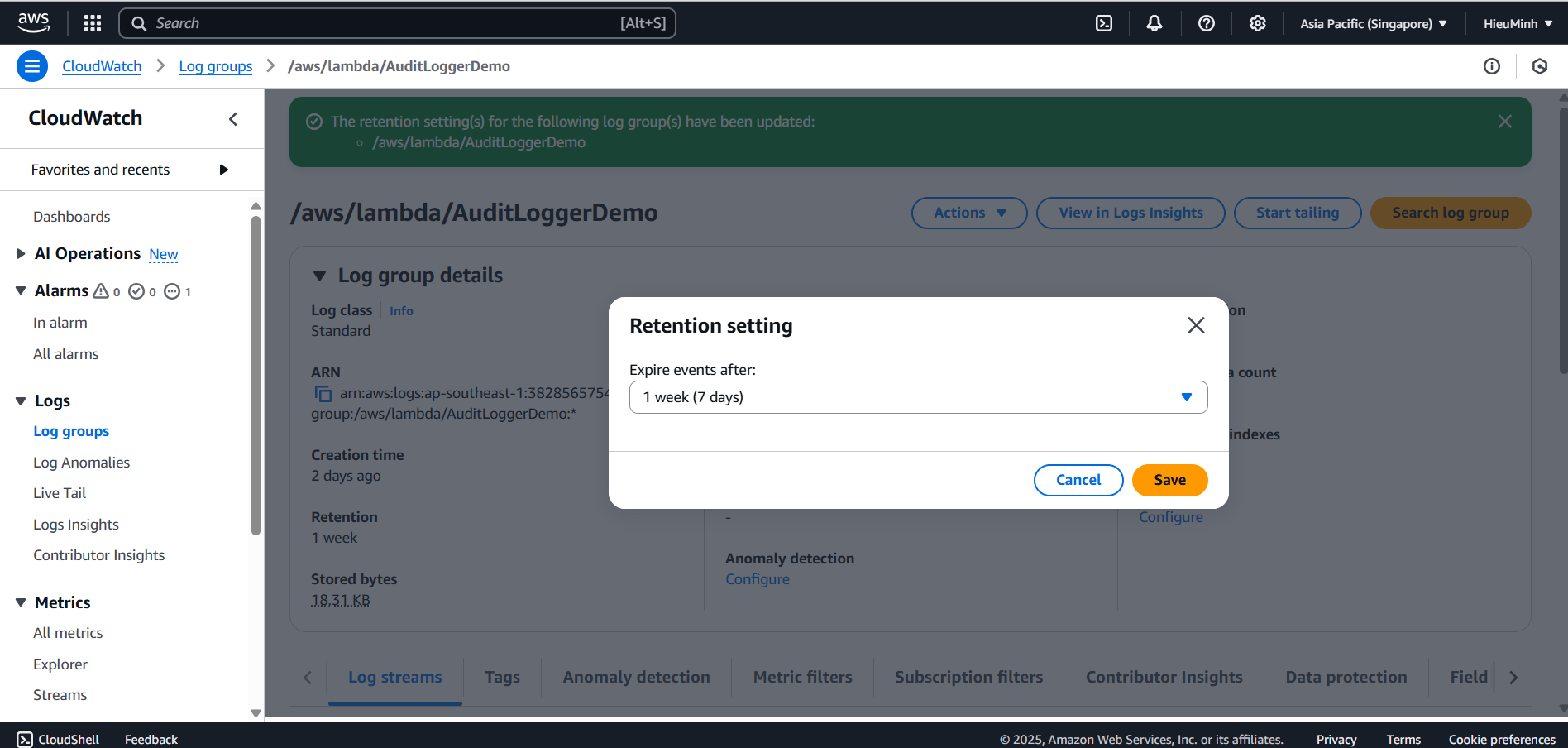Close the Retention setting dialog with the X
This screenshot has width=1568, height=748.
(1196, 325)
